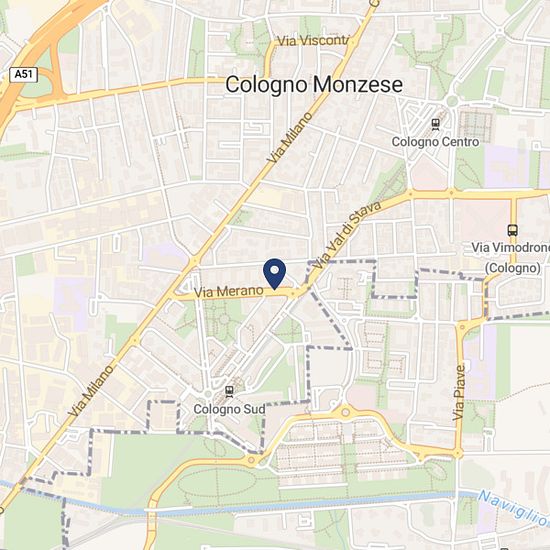The height and width of the screenshot is (550, 550).
Task: Select the Cologno Sud metro station icon
Action: pos(229,391)
